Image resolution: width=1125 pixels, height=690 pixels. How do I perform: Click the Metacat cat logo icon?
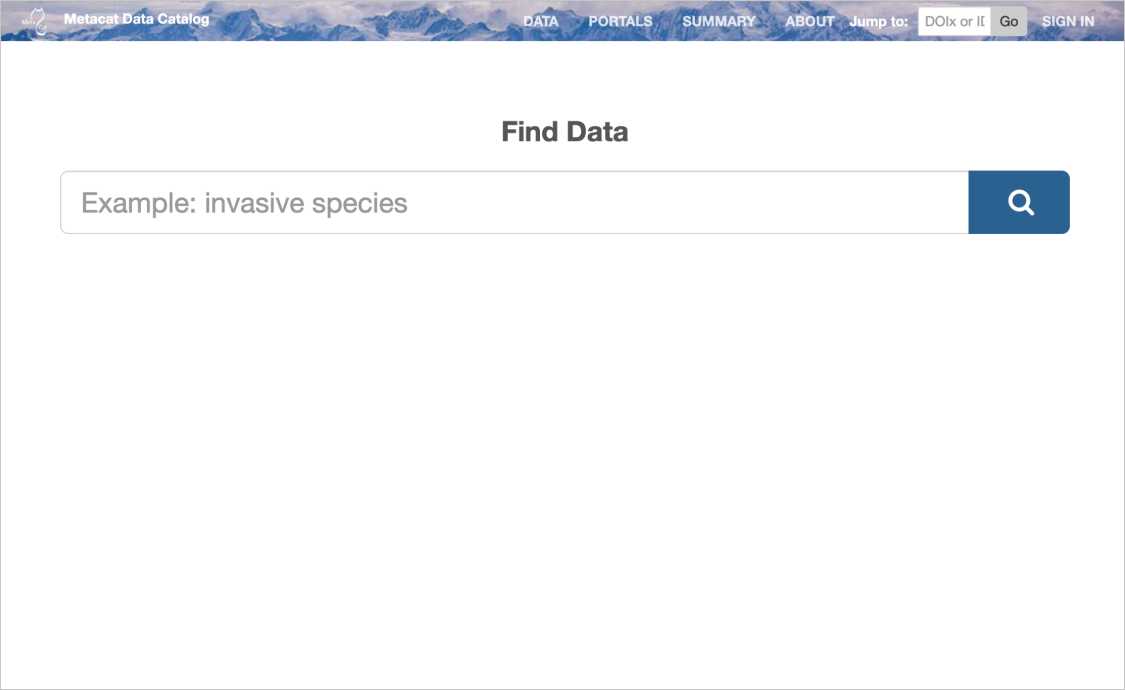(x=36, y=21)
